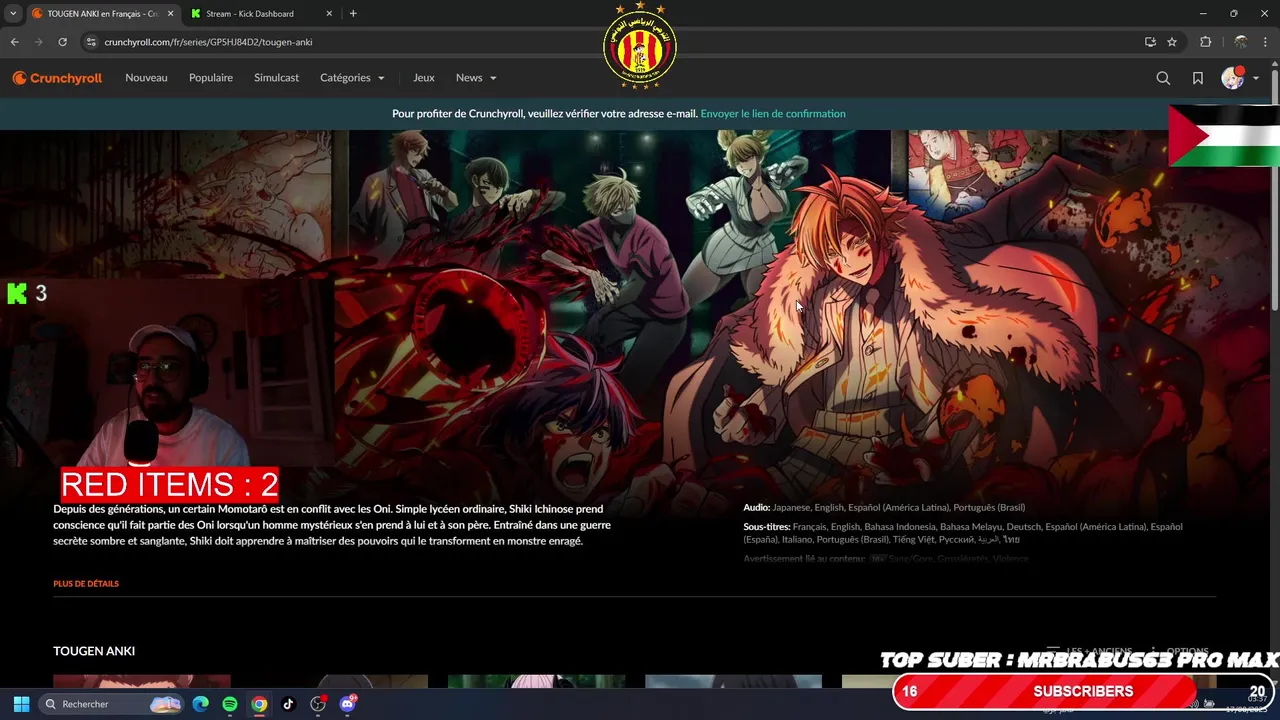This screenshot has width=1280, height=720.
Task: Open OBS Studio from the taskbar
Action: click(318, 704)
